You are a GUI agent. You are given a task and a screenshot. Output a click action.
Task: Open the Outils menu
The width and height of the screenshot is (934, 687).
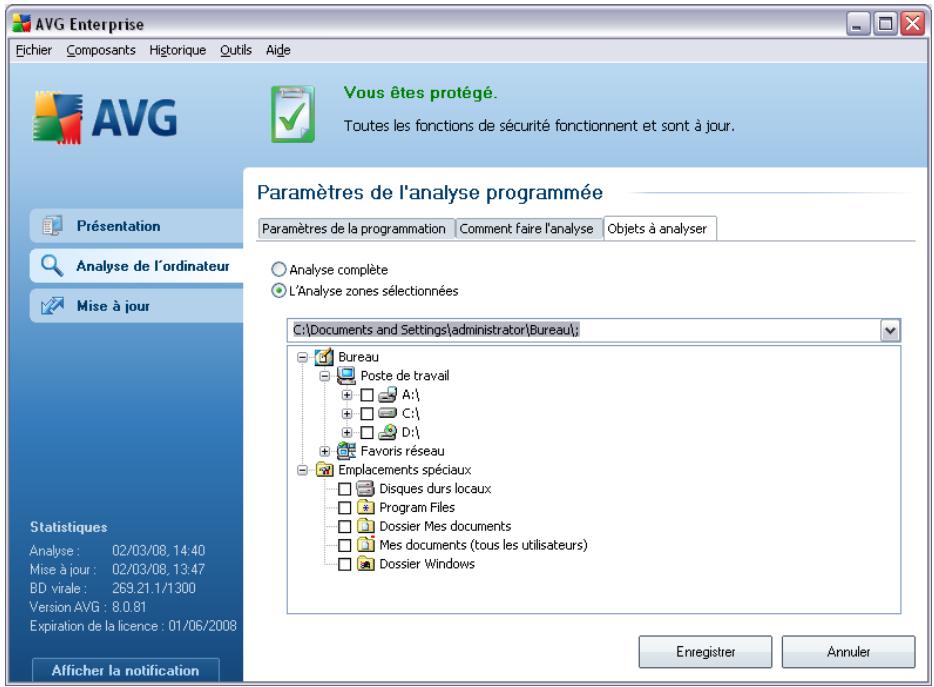coord(236,50)
